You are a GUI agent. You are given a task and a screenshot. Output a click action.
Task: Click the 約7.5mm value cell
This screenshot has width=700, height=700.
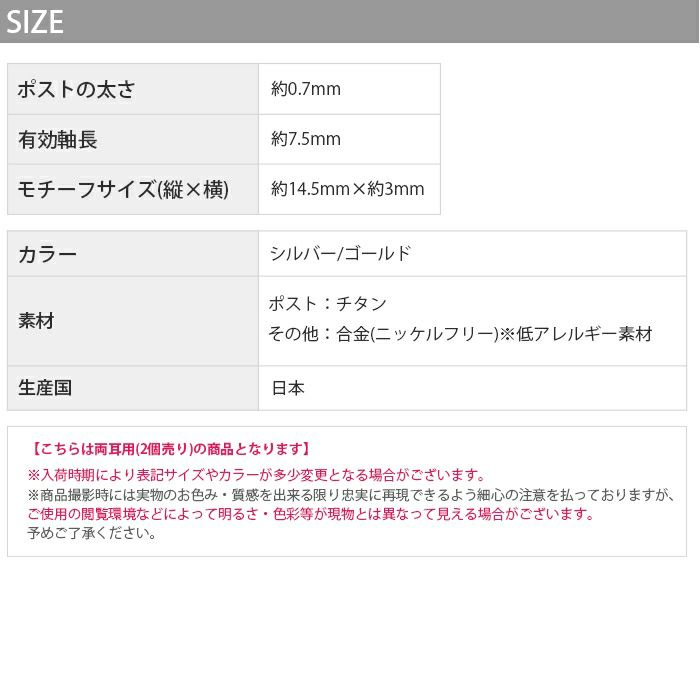[x=350, y=139]
